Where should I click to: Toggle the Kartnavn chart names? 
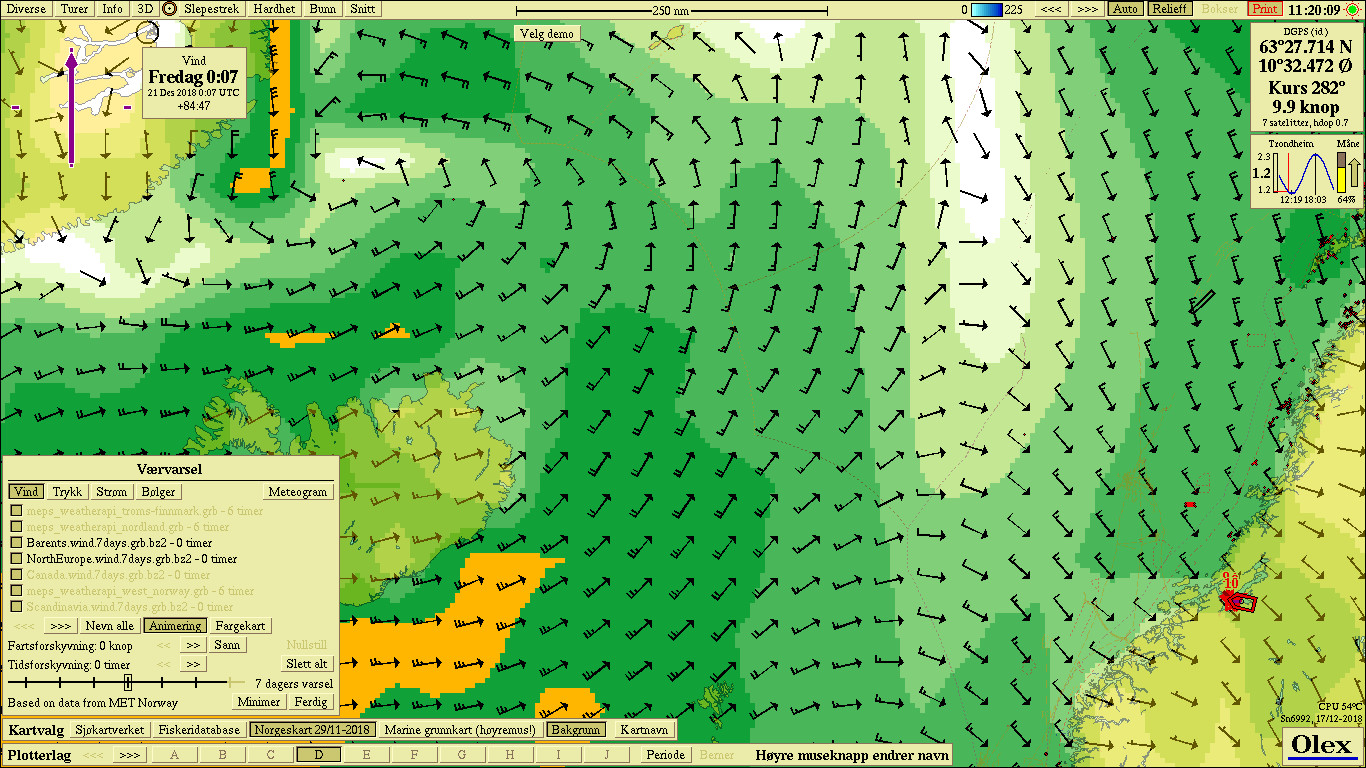click(x=644, y=730)
